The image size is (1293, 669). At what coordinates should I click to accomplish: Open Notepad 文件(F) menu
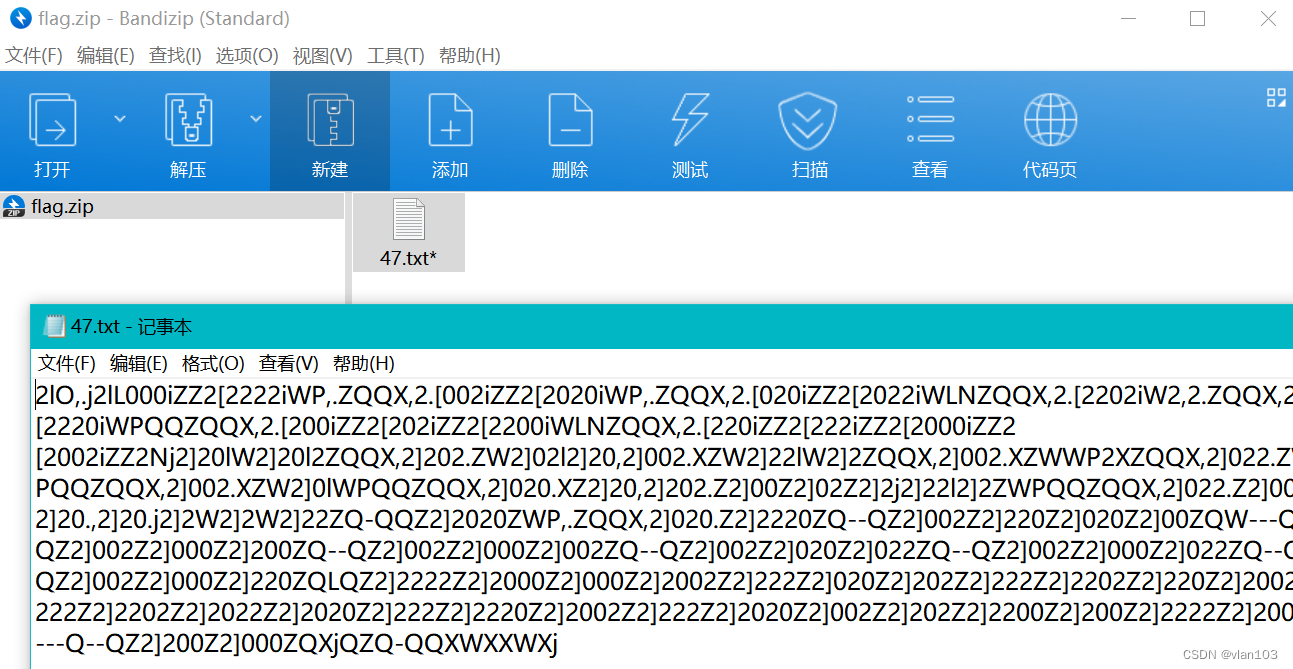coord(67,363)
